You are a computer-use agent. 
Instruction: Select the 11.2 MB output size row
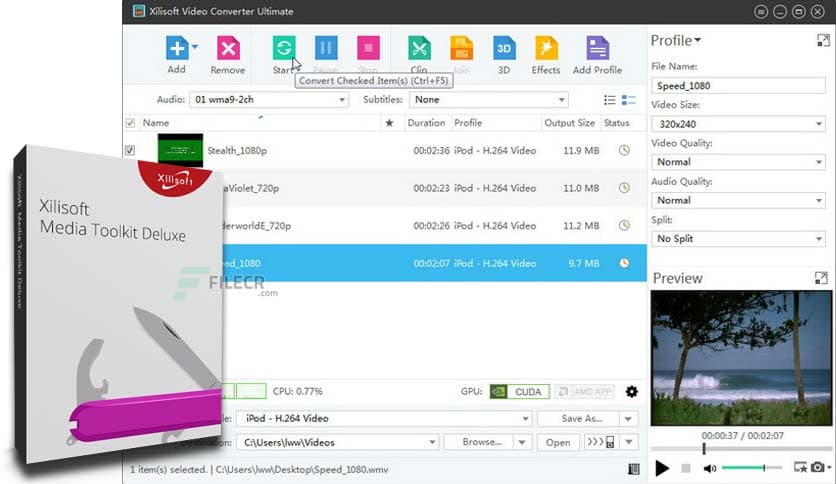point(435,225)
